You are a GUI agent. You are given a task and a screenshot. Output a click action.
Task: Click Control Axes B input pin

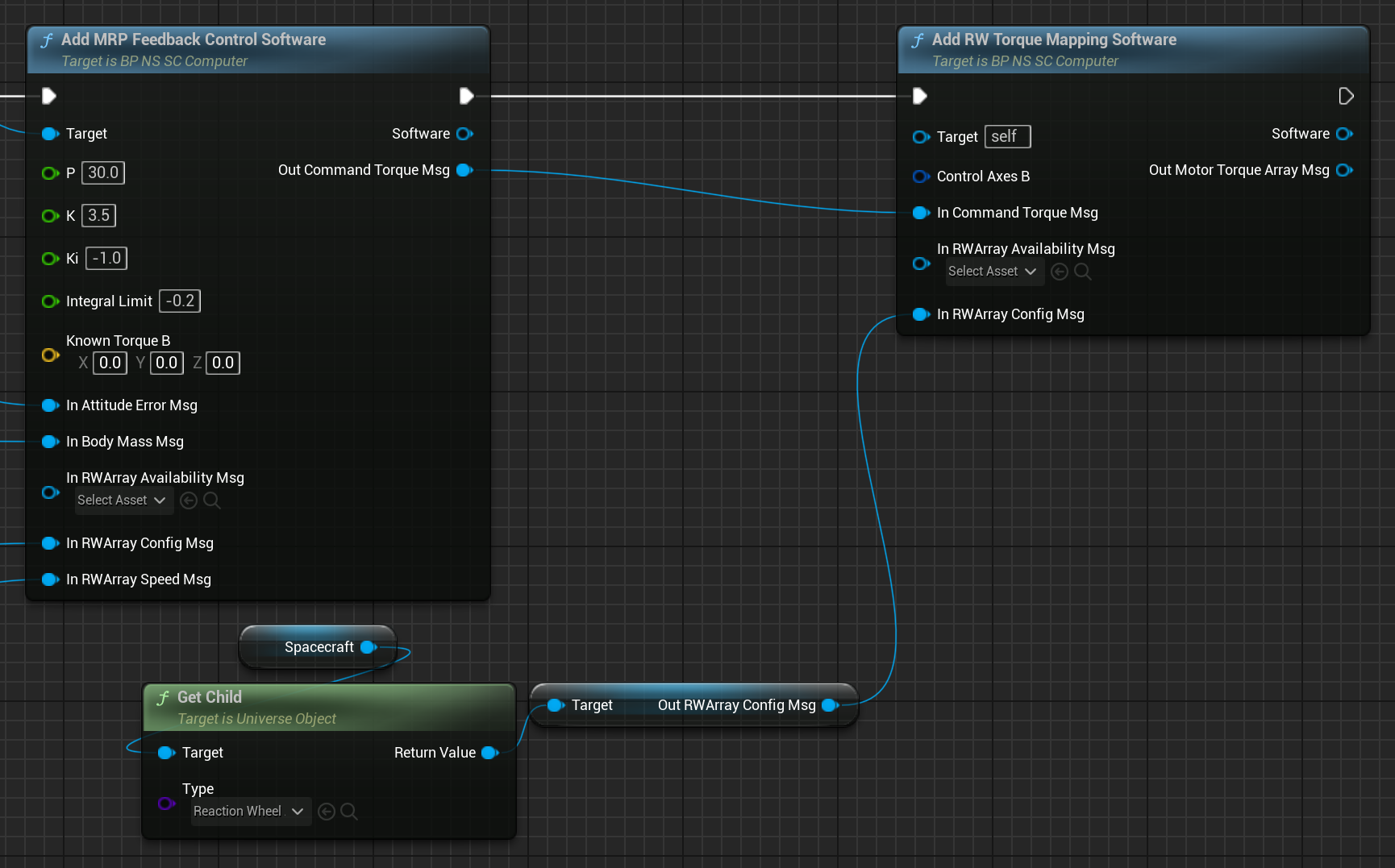(921, 177)
